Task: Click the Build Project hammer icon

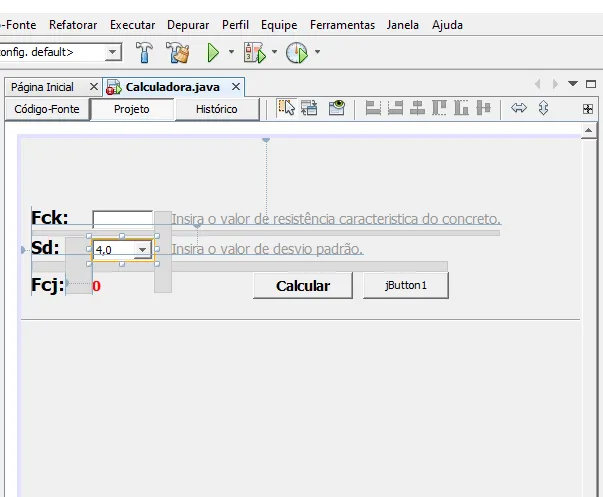Action: [x=144, y=52]
